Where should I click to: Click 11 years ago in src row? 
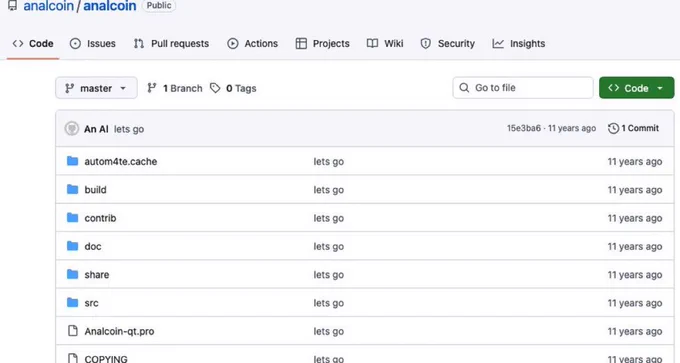click(x=635, y=303)
